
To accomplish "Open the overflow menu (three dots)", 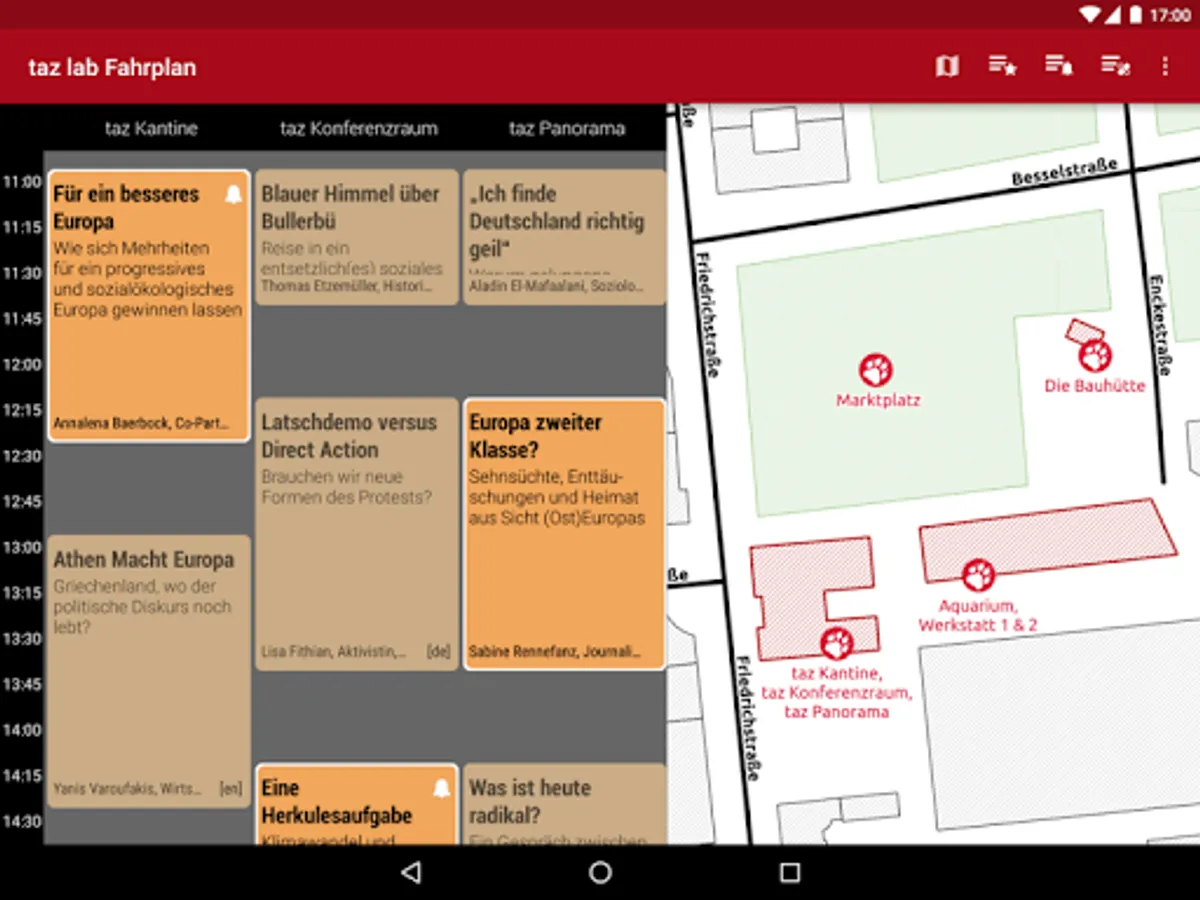I will click(x=1165, y=66).
